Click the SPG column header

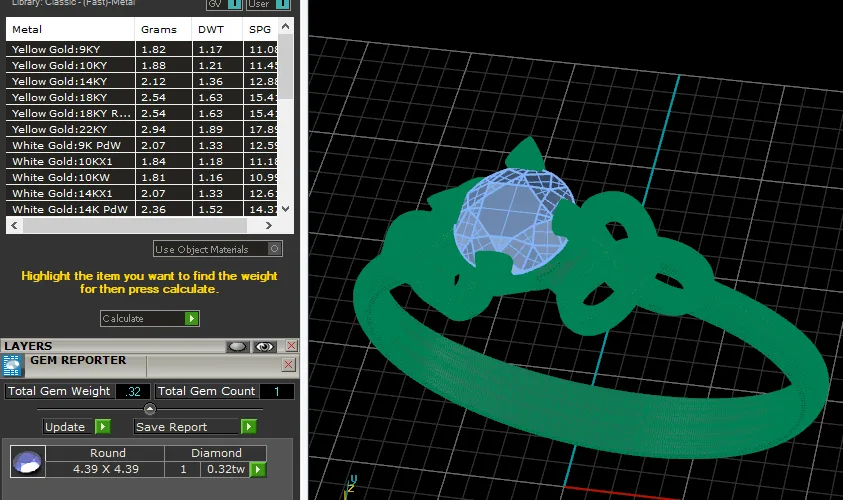tap(260, 29)
